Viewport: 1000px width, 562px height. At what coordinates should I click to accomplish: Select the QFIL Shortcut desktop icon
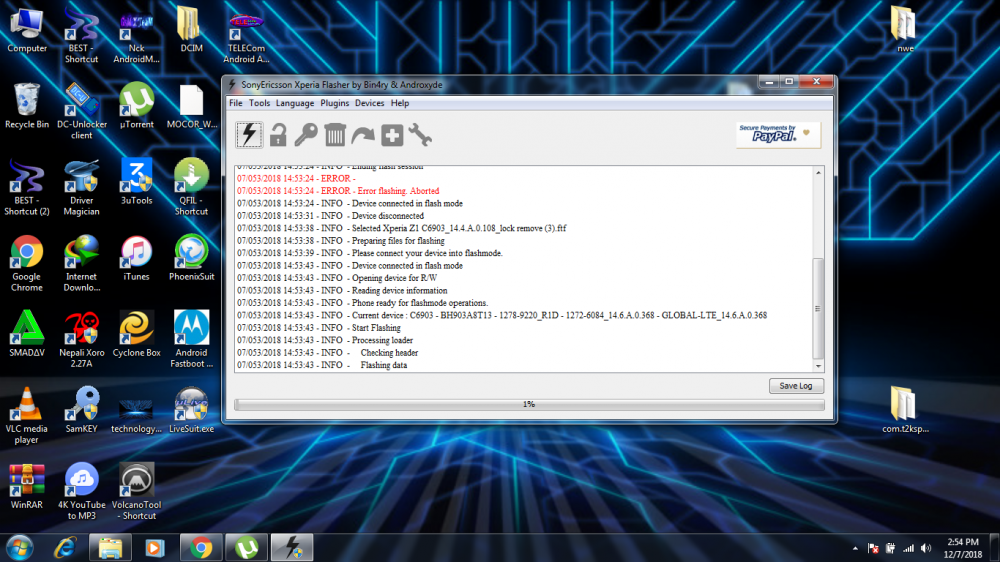point(191,188)
